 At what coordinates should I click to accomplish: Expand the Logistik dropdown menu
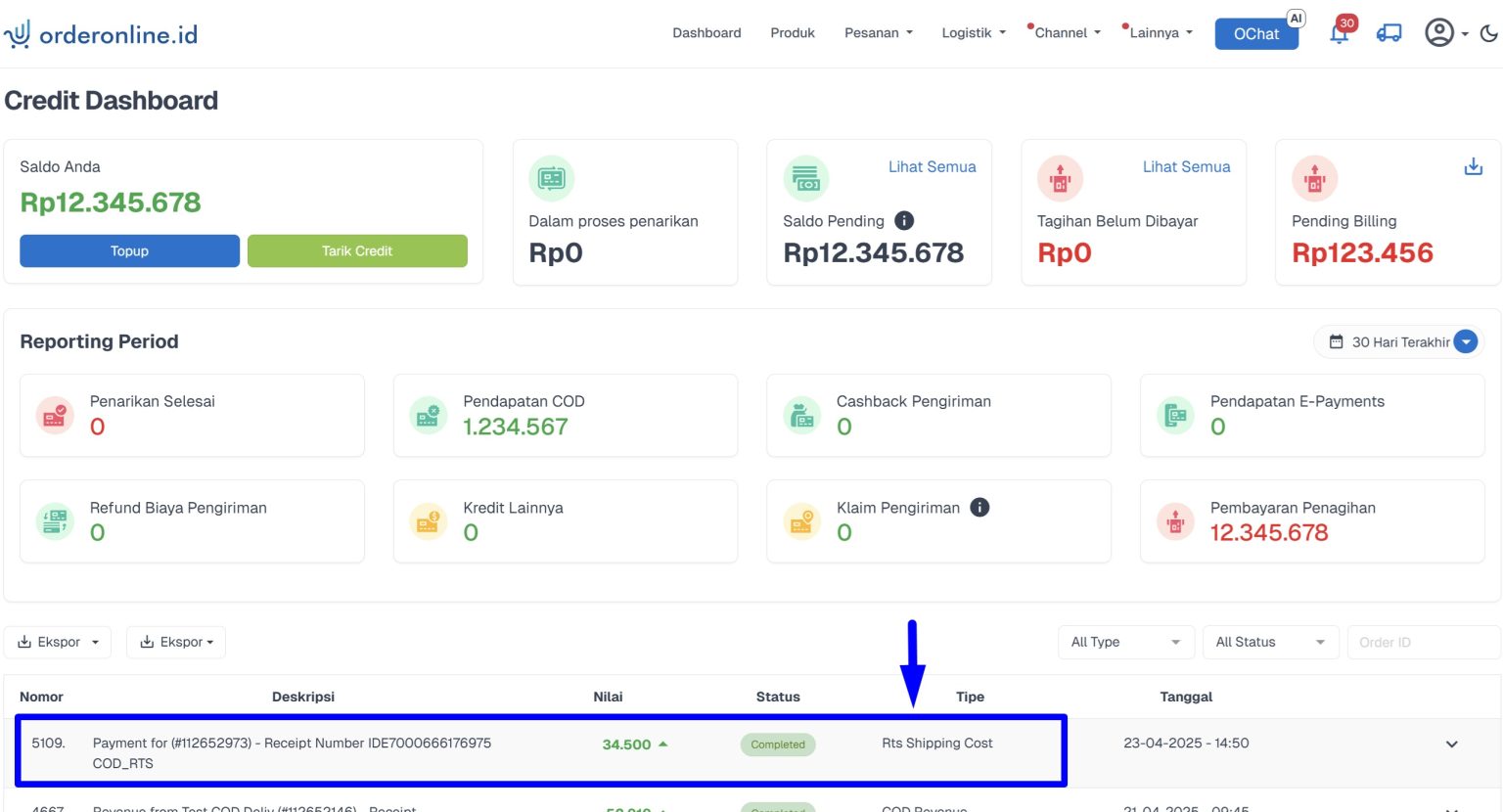pyautogui.click(x=973, y=33)
